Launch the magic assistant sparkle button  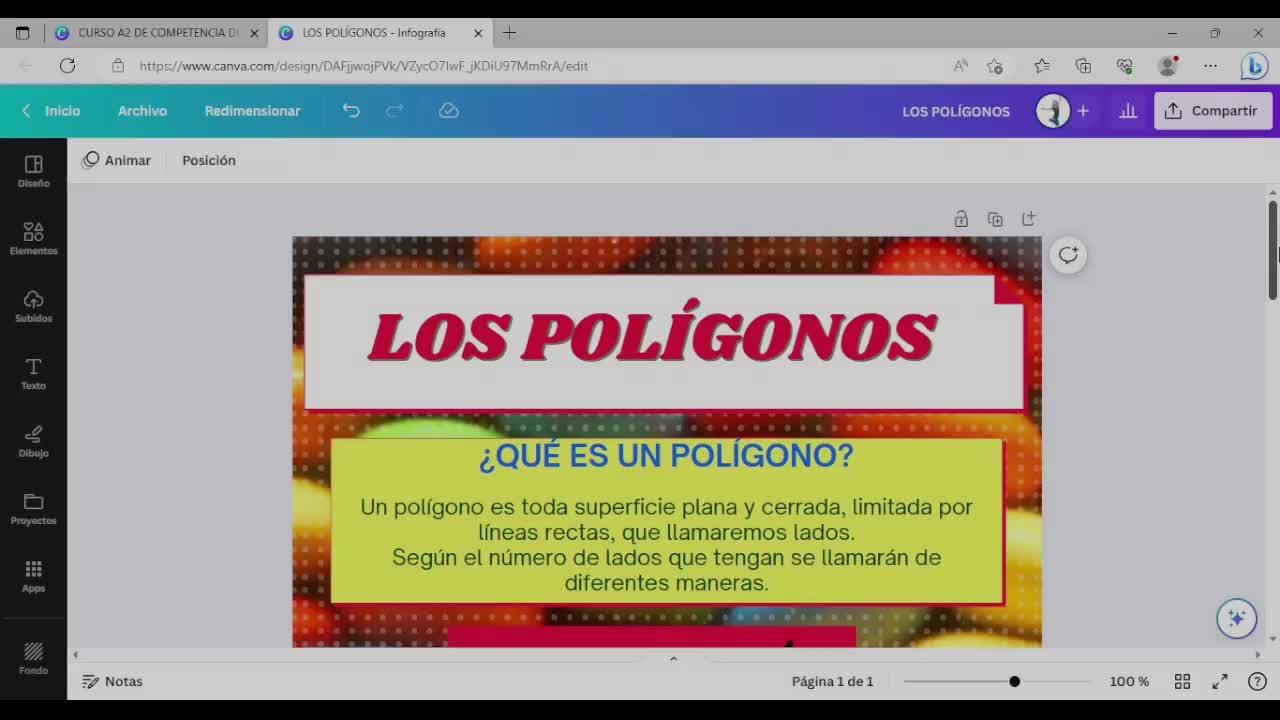[x=1236, y=618]
